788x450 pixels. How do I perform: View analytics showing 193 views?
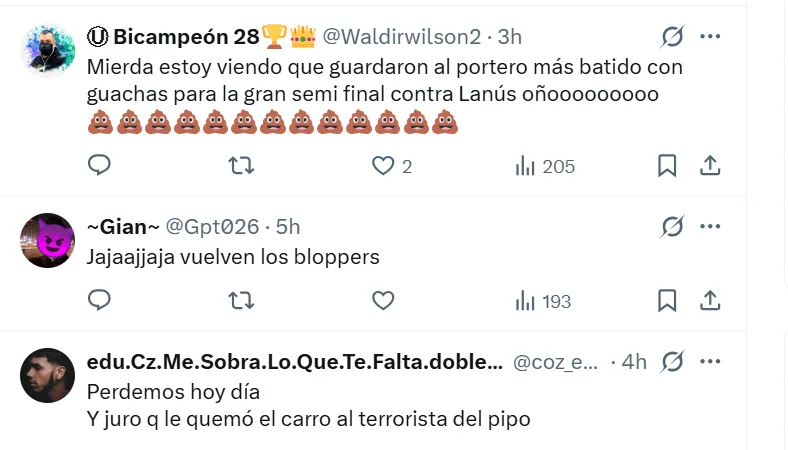[x=543, y=301]
